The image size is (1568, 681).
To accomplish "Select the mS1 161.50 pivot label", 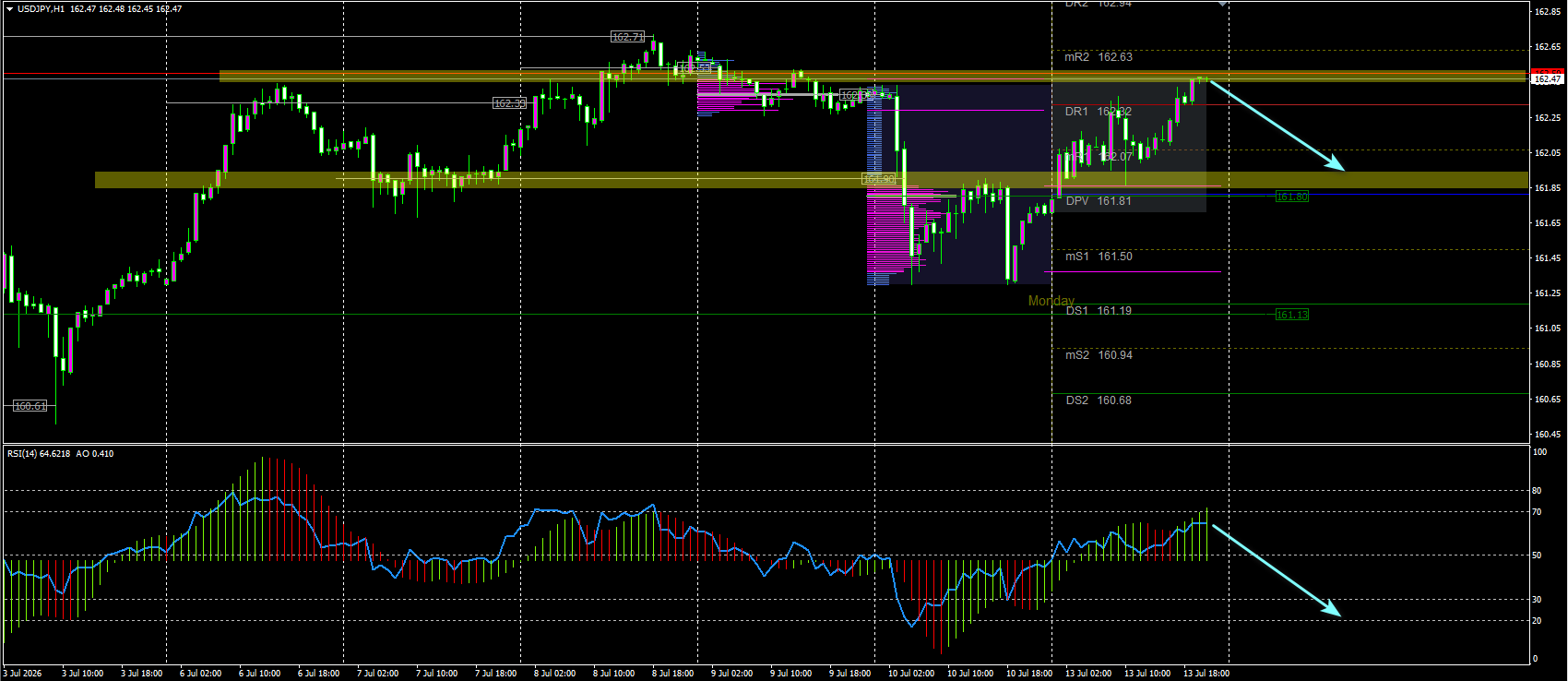I will pyautogui.click(x=1099, y=257).
